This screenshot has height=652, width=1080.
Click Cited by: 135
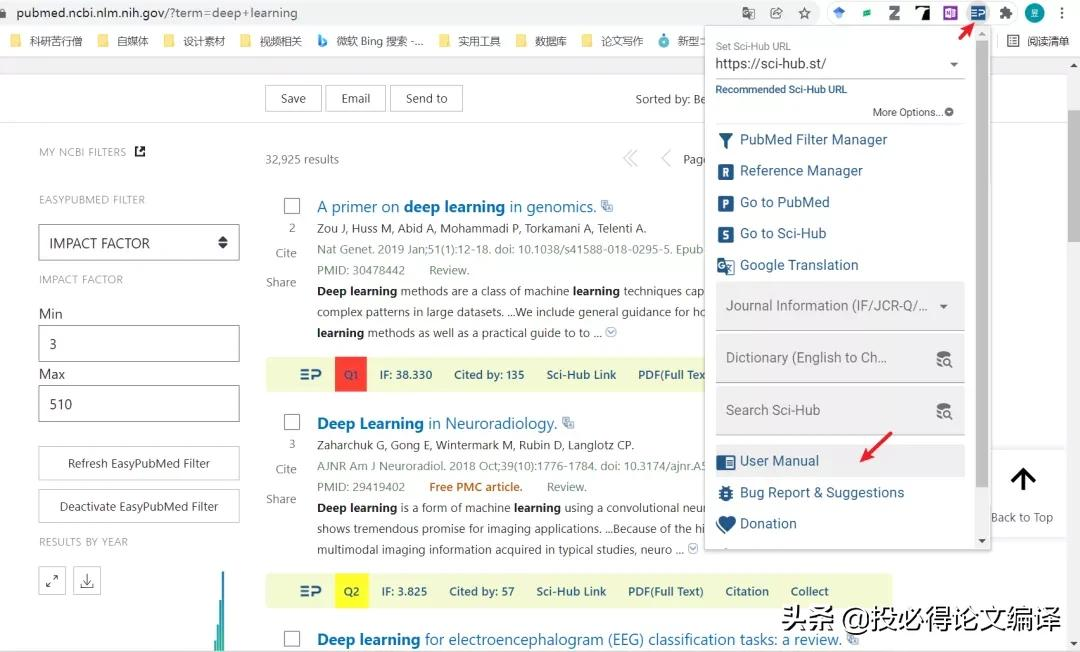coord(489,375)
